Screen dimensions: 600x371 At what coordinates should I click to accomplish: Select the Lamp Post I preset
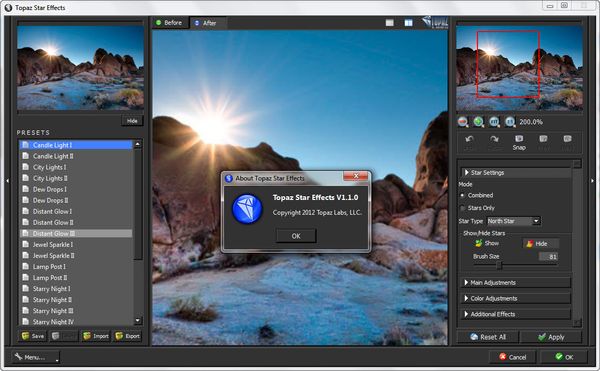76,267
